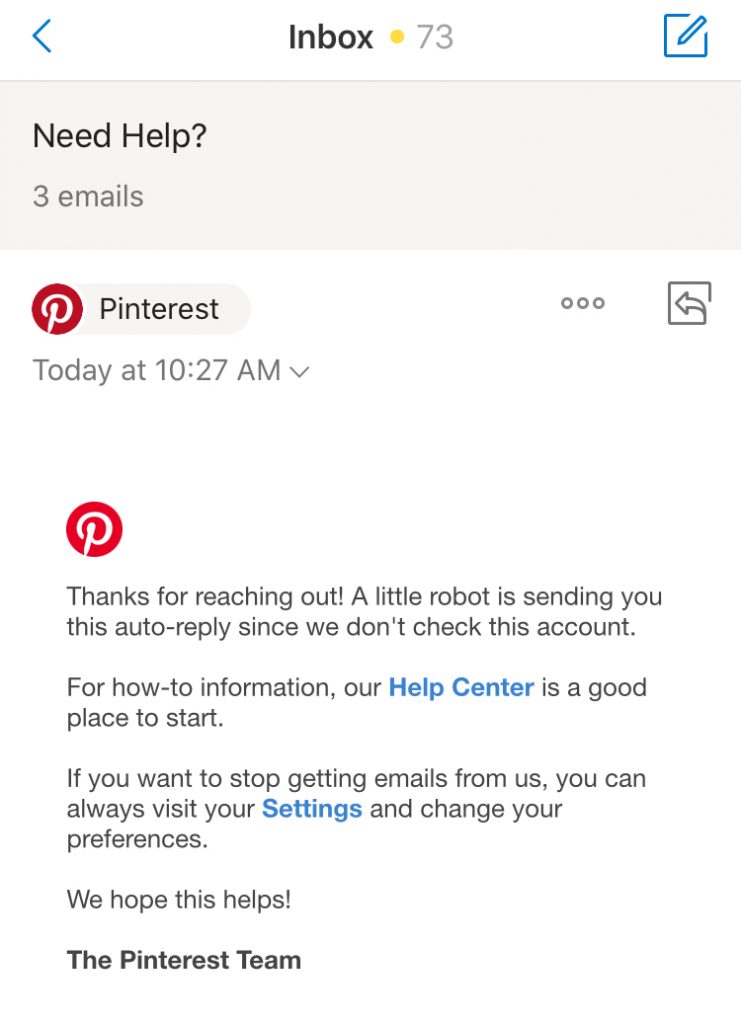The width and height of the screenshot is (741, 1024).
Task: Open the compose new email icon
Action: (x=686, y=37)
